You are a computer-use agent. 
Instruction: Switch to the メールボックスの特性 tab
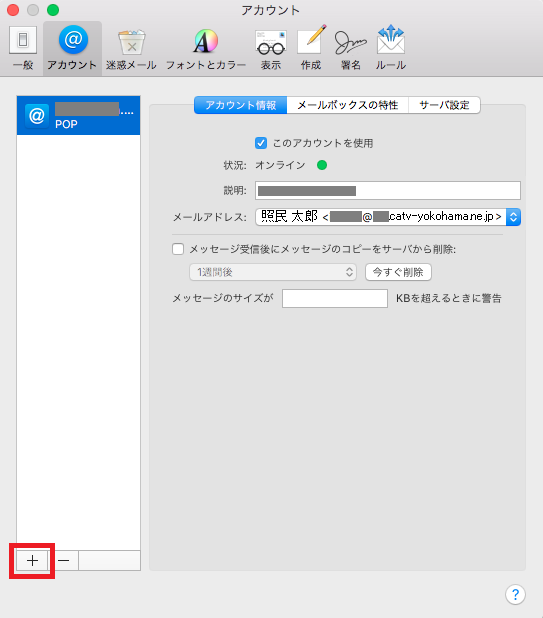point(348,105)
